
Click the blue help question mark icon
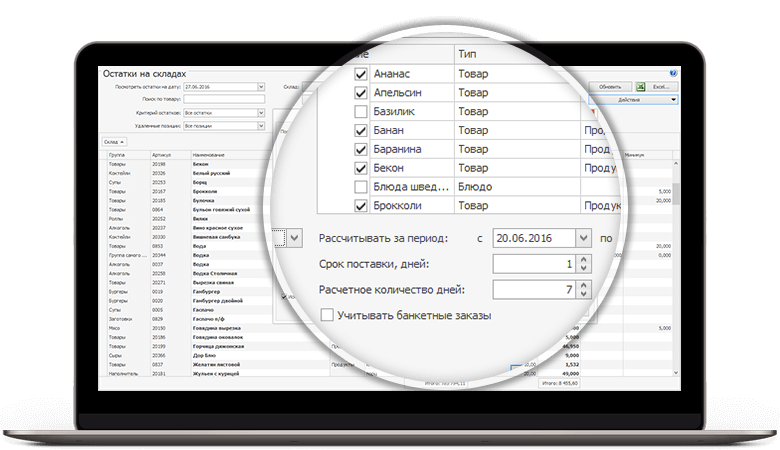point(673,74)
